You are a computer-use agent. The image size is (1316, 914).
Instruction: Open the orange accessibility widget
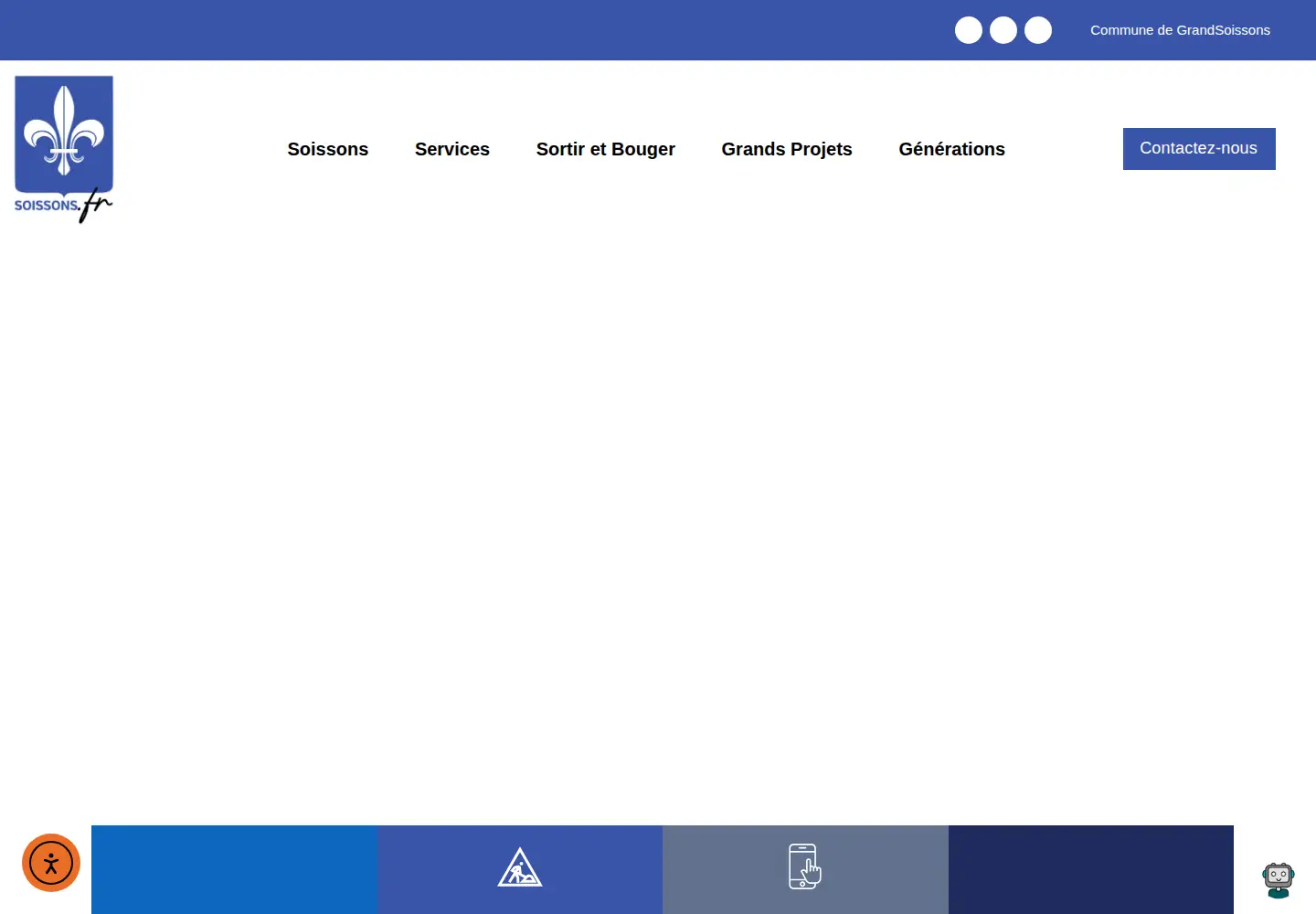click(51, 863)
